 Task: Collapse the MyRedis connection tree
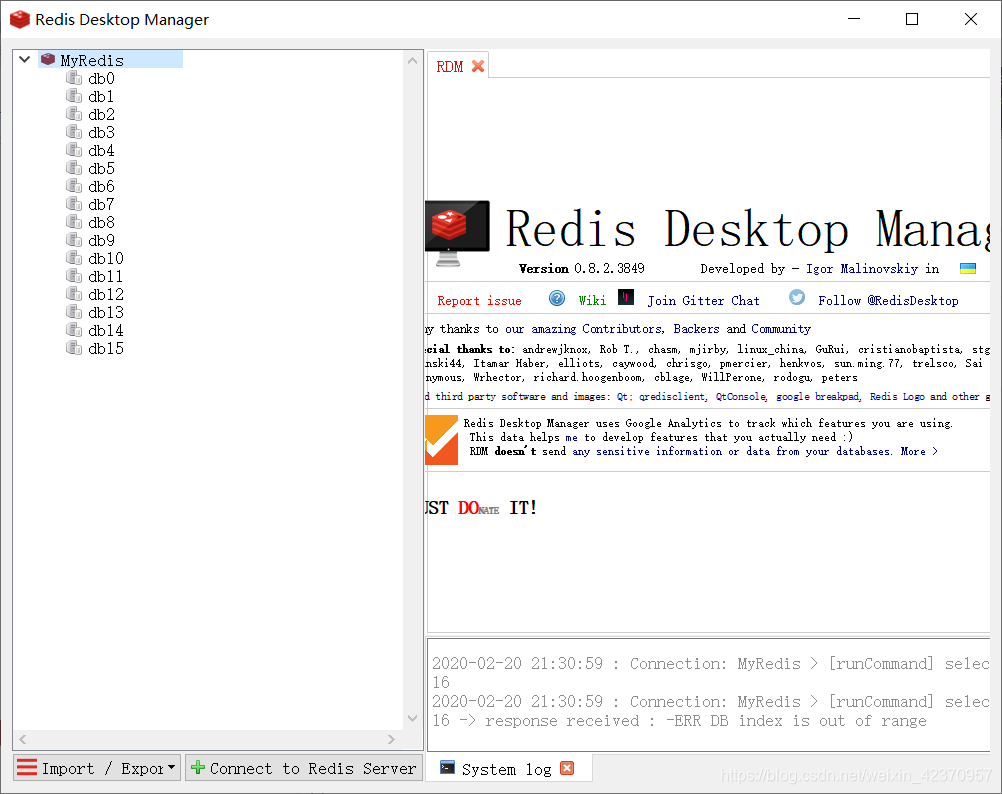24,59
